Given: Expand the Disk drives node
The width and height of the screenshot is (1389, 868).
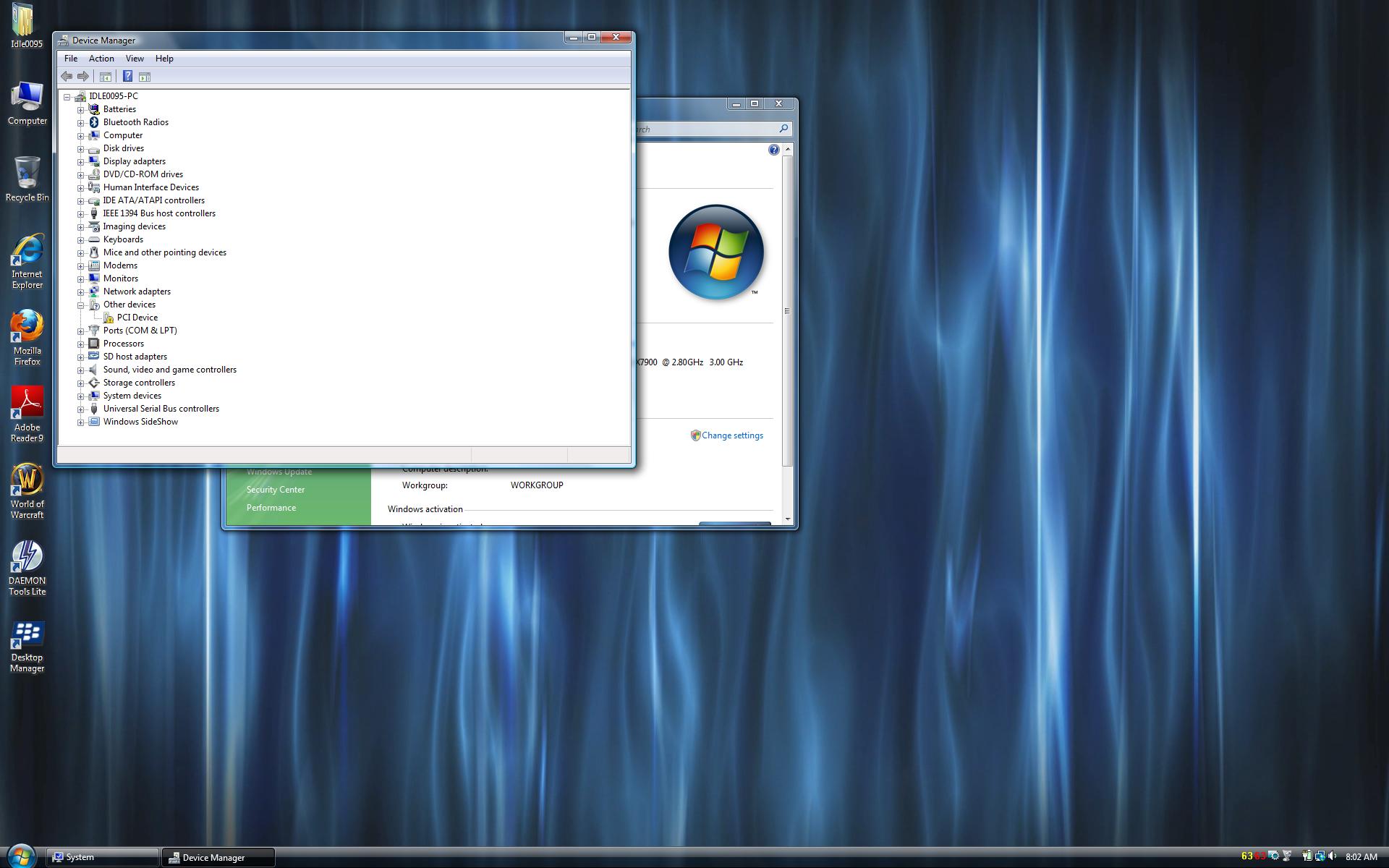Looking at the screenshot, I should pyautogui.click(x=81, y=148).
